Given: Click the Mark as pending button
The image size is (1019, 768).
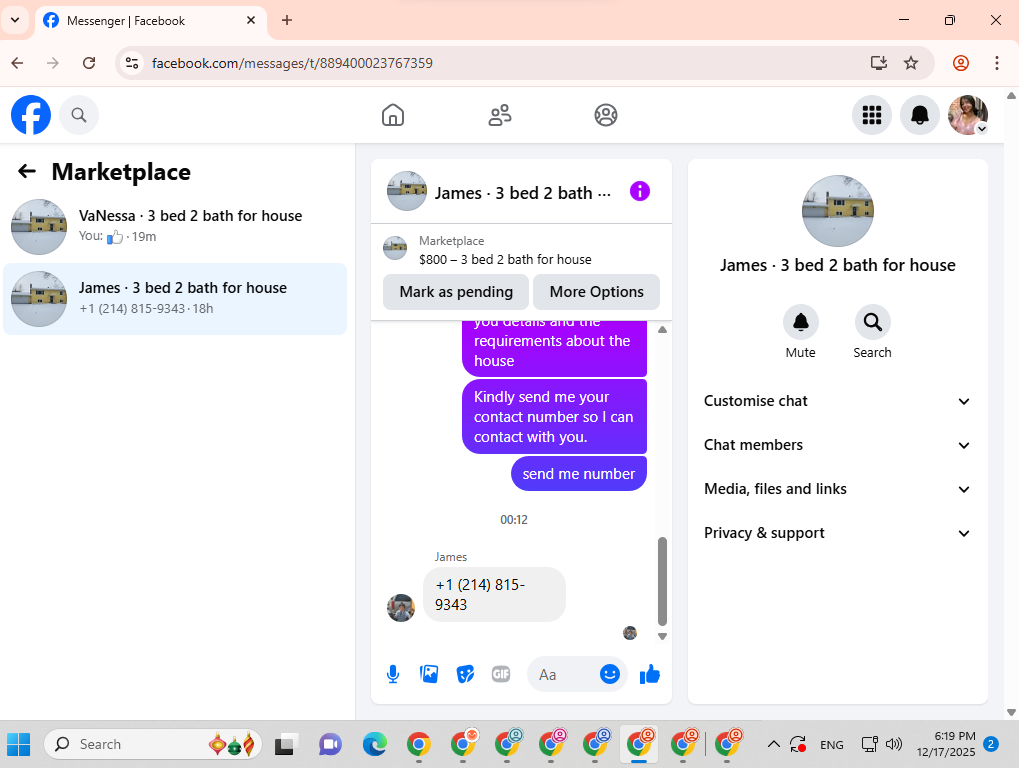Looking at the screenshot, I should pos(456,292).
